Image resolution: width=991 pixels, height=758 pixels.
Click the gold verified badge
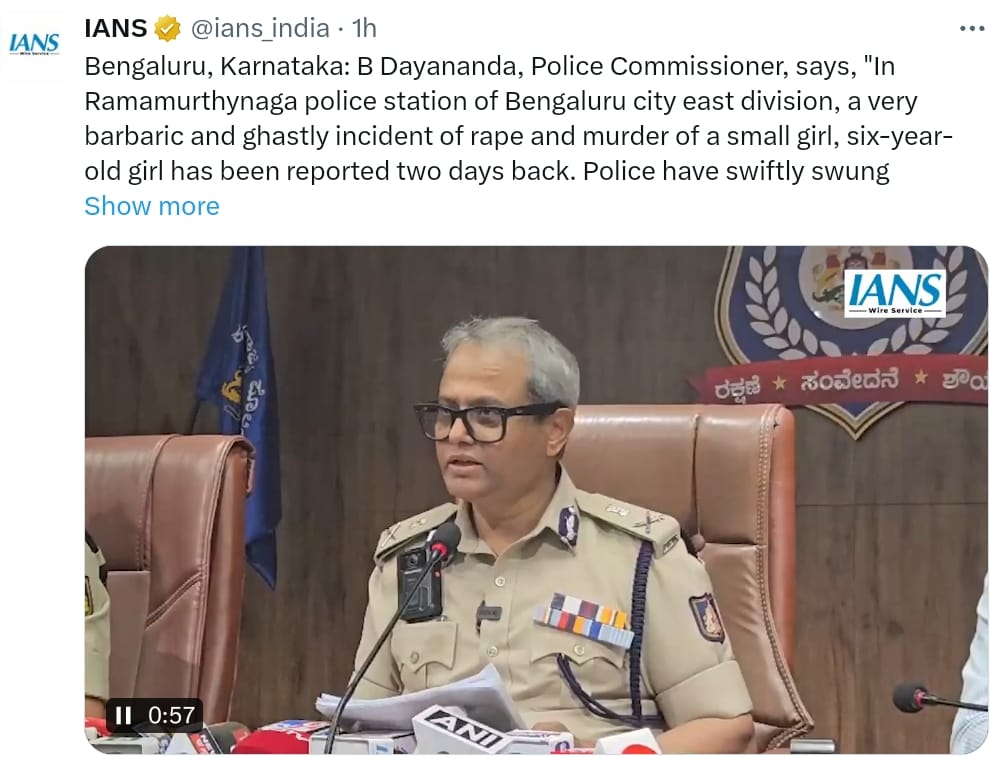(x=167, y=29)
